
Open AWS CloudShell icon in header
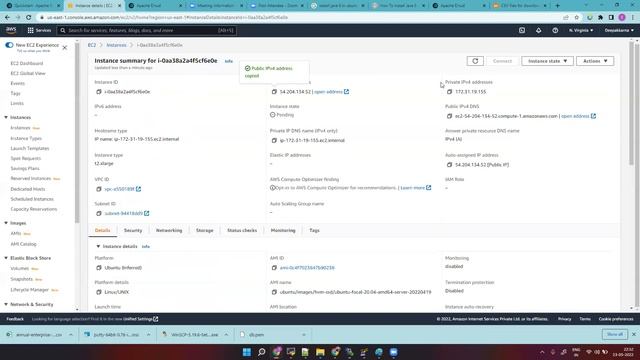[x=522, y=30]
